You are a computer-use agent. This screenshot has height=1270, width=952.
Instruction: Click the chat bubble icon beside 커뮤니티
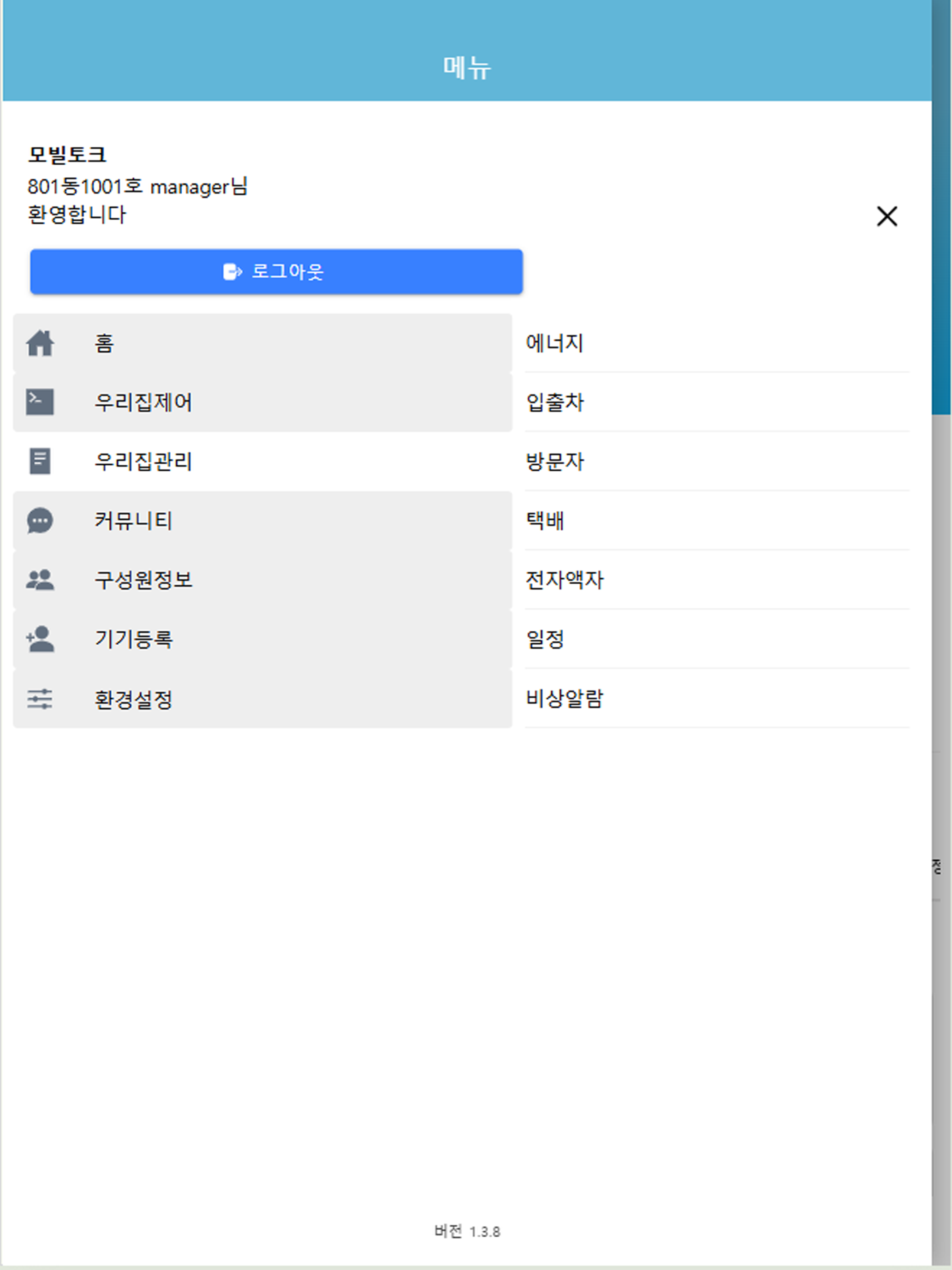coord(40,521)
